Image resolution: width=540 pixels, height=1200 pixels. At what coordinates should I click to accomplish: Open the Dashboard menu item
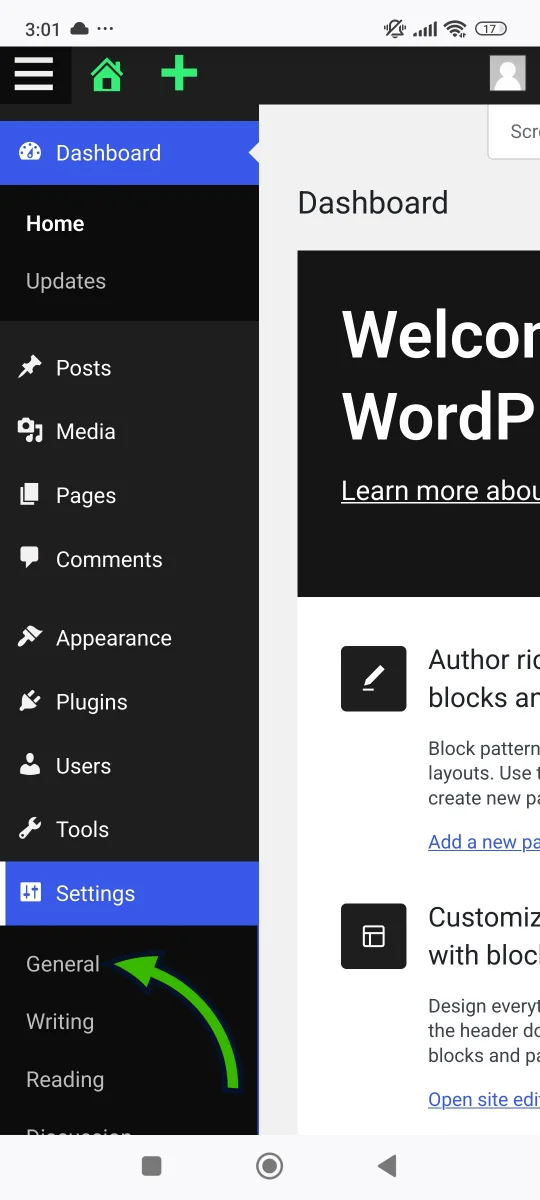[129, 153]
